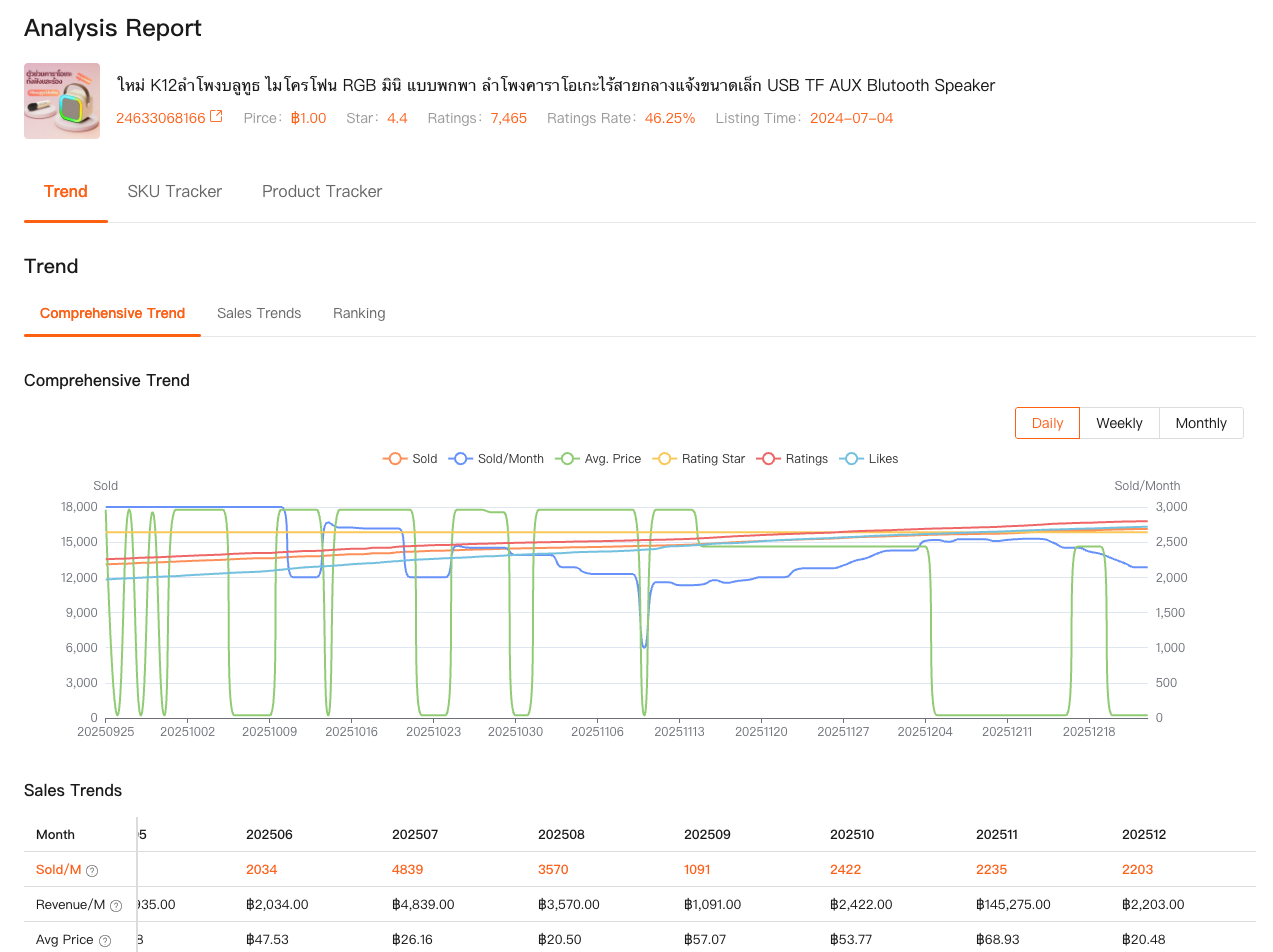
Task: Select the Daily granularity option
Action: [1047, 423]
